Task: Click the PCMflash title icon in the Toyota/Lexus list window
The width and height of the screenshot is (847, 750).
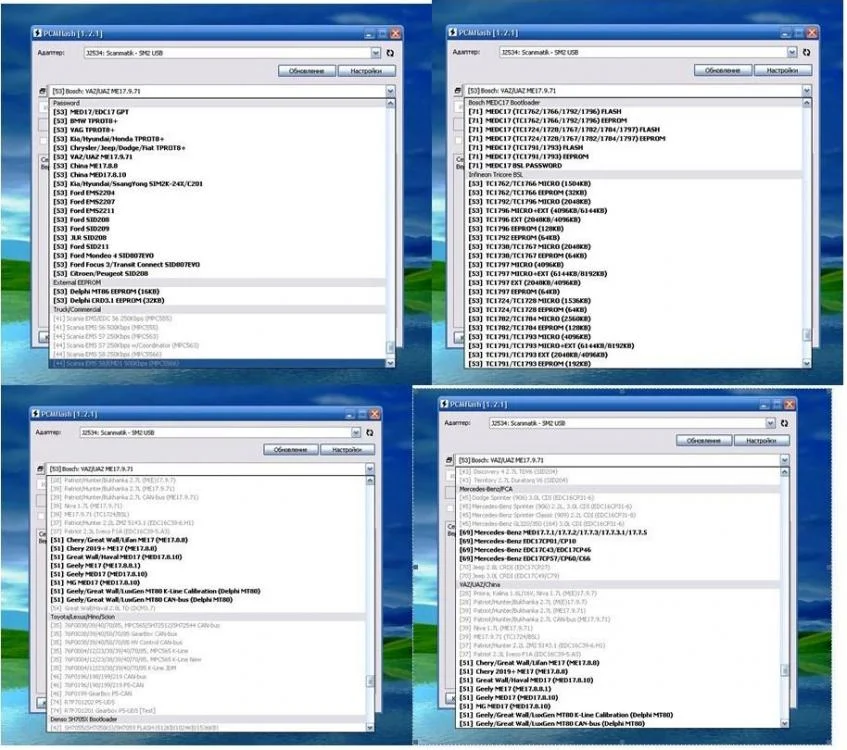Action: click(x=35, y=413)
